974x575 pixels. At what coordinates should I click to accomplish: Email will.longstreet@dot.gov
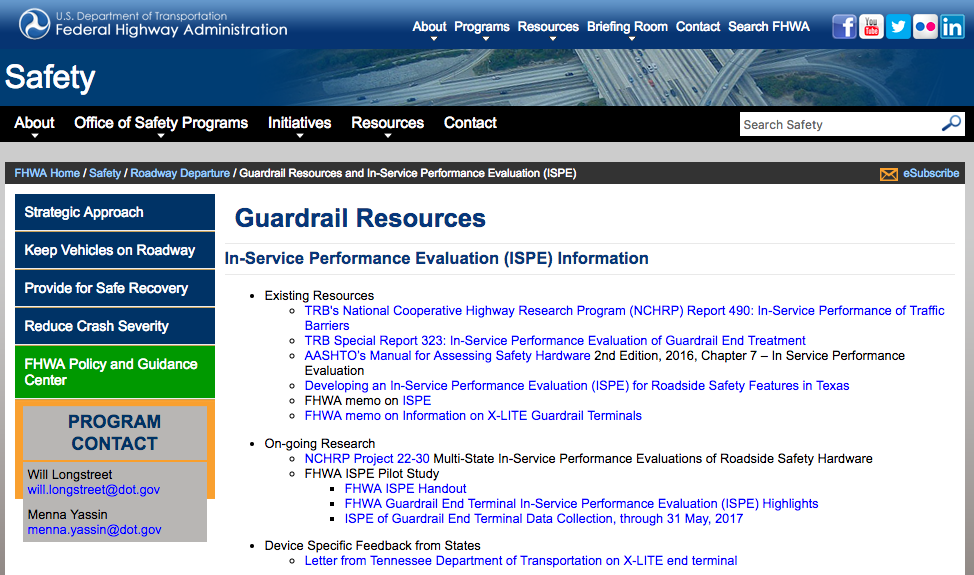coord(93,490)
